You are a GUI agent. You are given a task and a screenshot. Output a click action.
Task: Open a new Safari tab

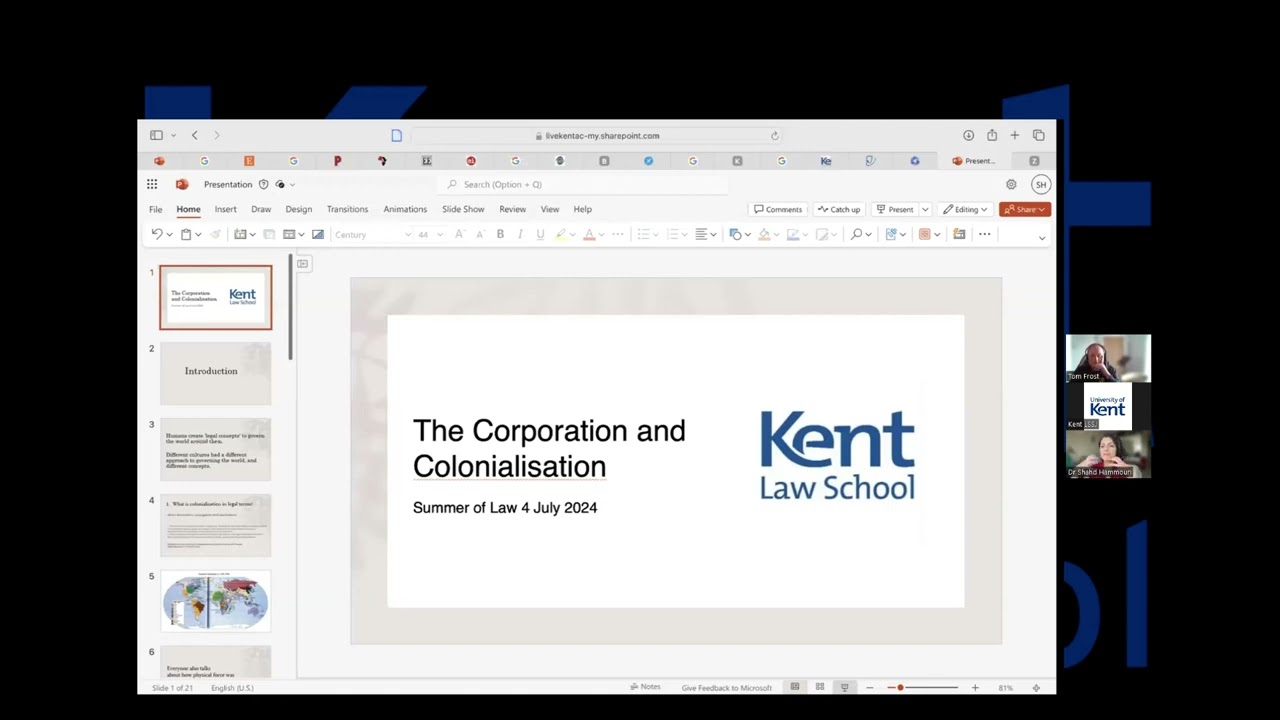tap(1015, 135)
